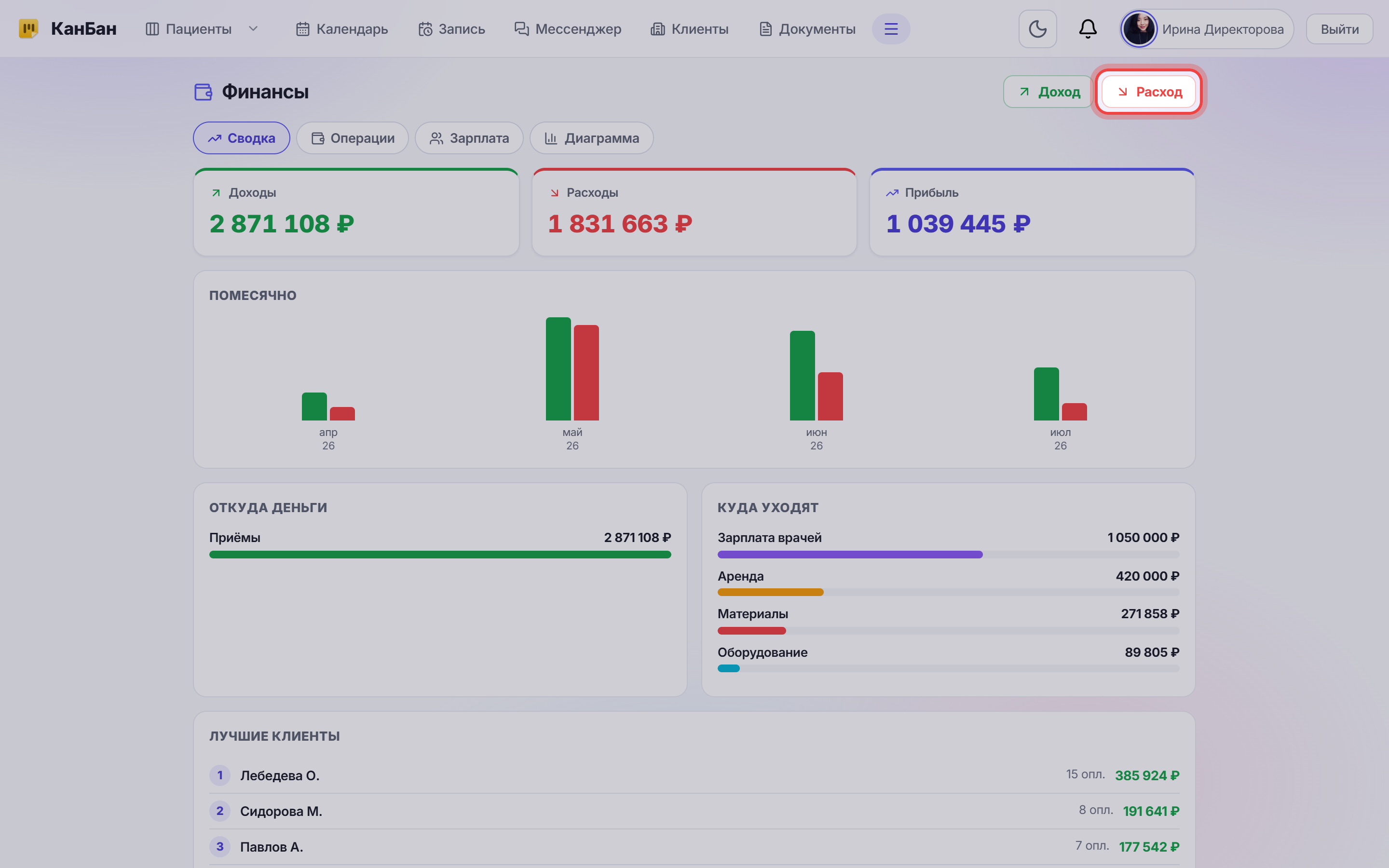The image size is (1389, 868).
Task: Open Календарь from navigation bar
Action: point(342,29)
